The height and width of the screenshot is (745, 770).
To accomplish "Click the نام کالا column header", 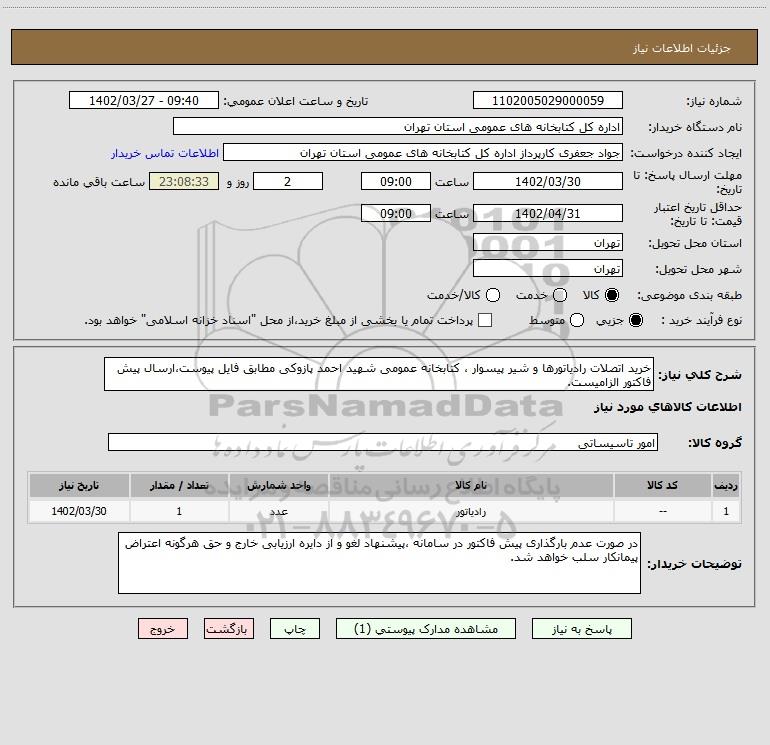I will [x=470, y=485].
